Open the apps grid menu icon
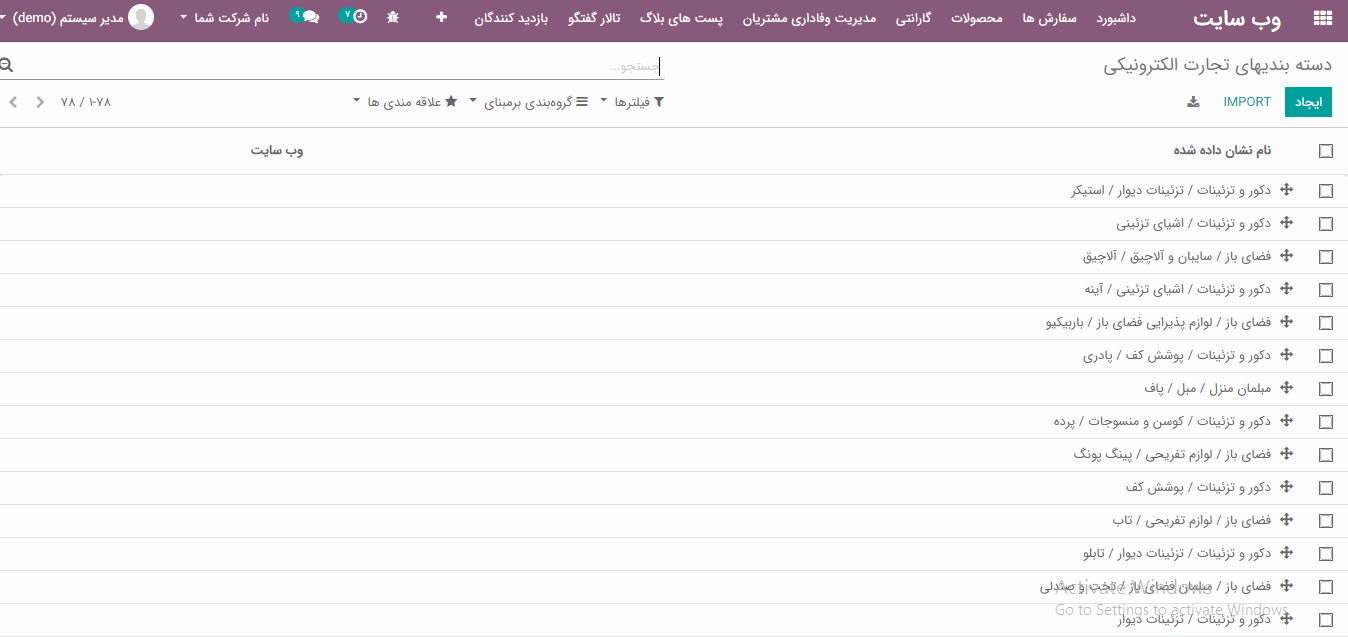 click(x=1322, y=18)
